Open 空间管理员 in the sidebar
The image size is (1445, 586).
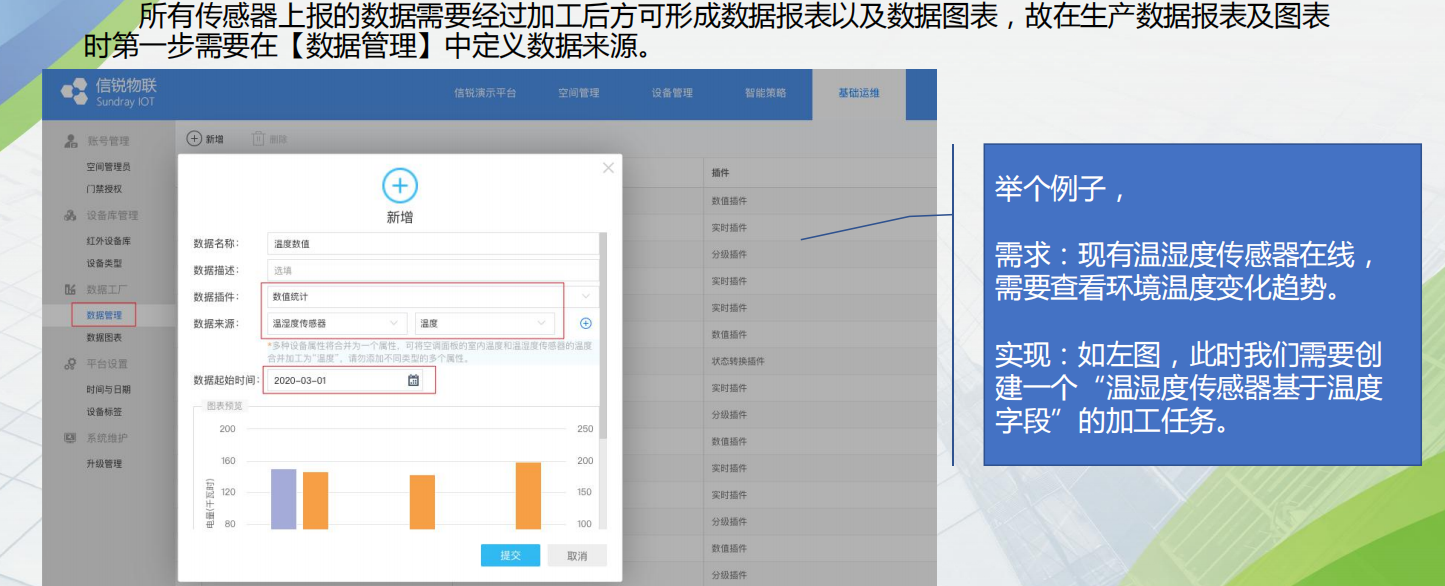108,167
